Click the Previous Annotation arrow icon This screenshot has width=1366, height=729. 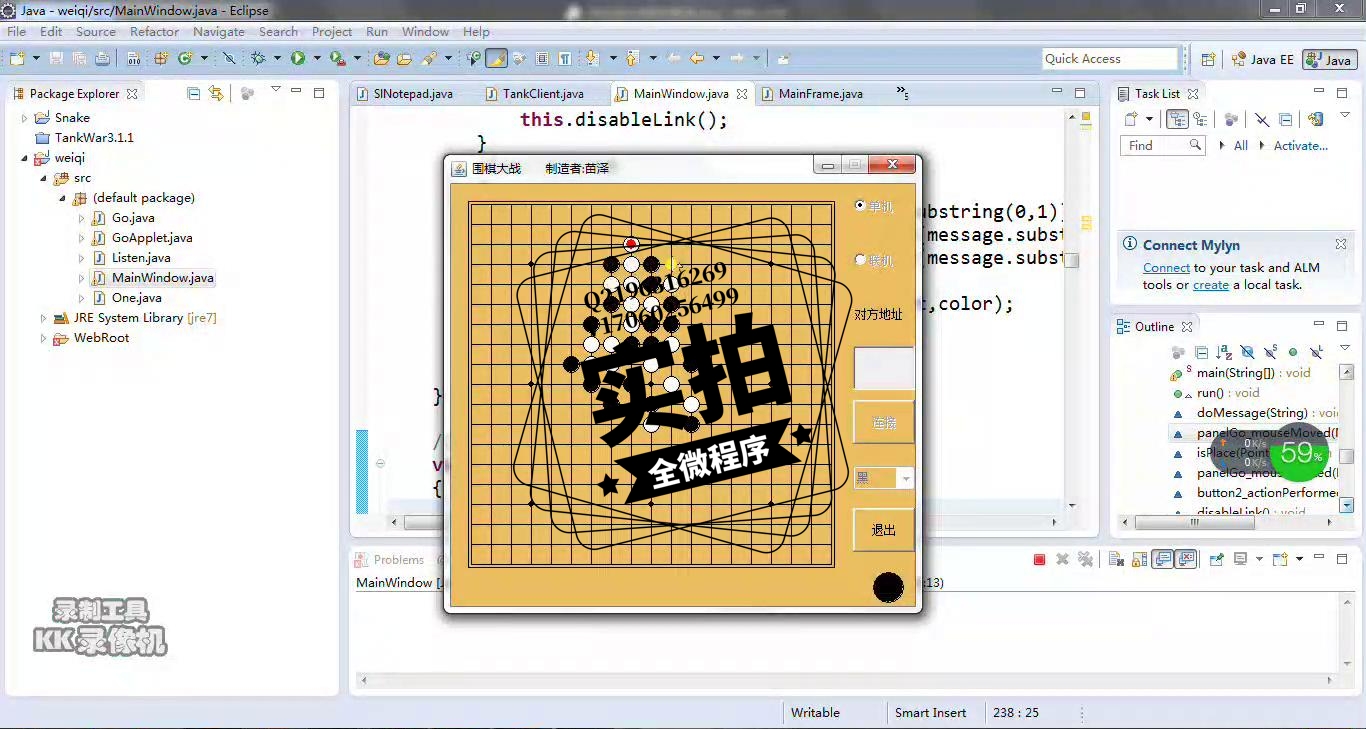pyautogui.click(x=633, y=59)
